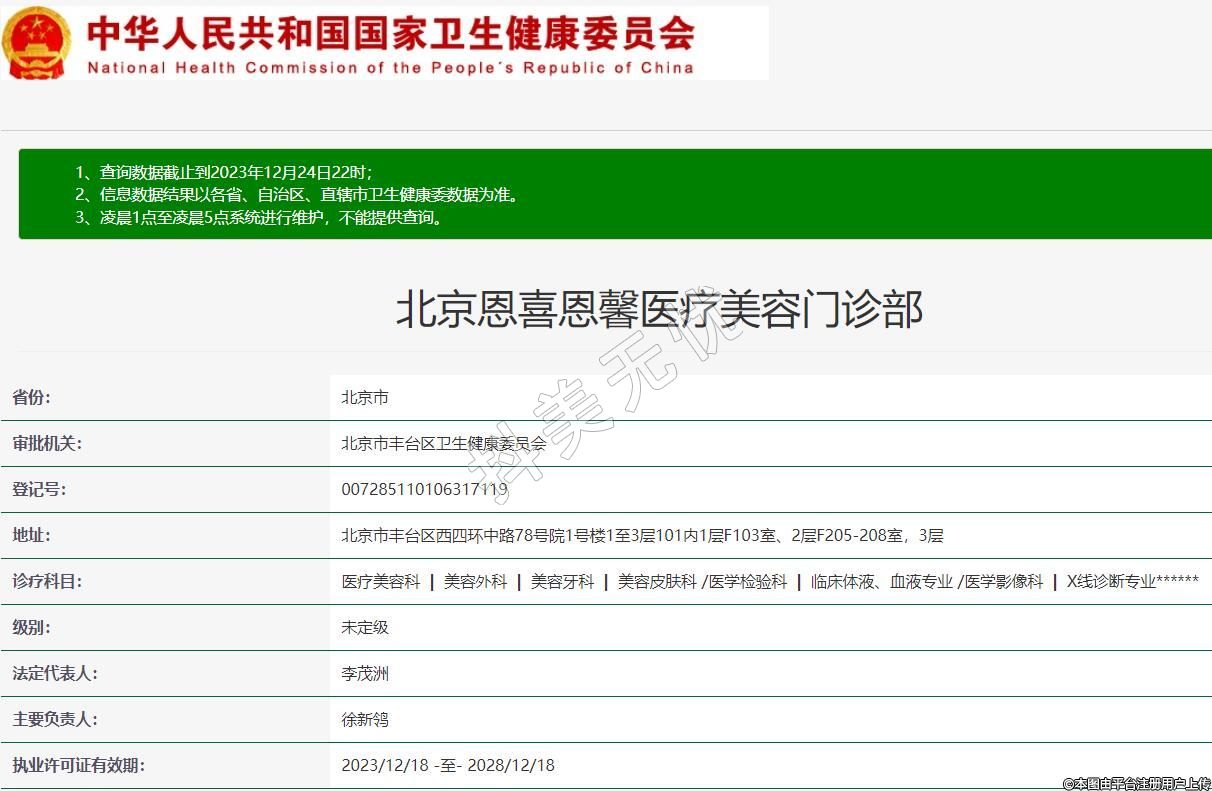Viewport: 1212px width, 791px height.
Task: Click the 北京市丰台区卫生健康委员会 approval authority value
Action: (444, 443)
